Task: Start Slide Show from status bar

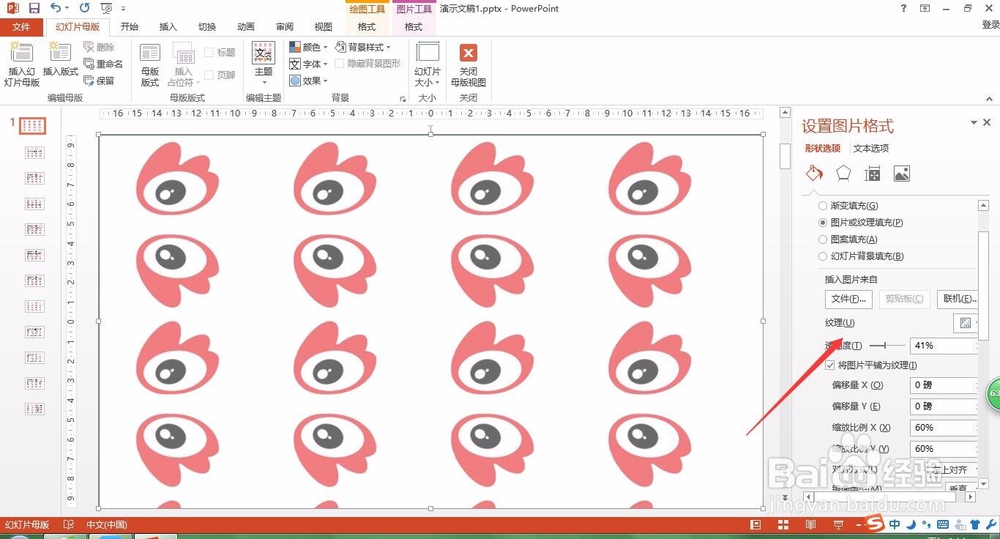Action: click(x=838, y=524)
